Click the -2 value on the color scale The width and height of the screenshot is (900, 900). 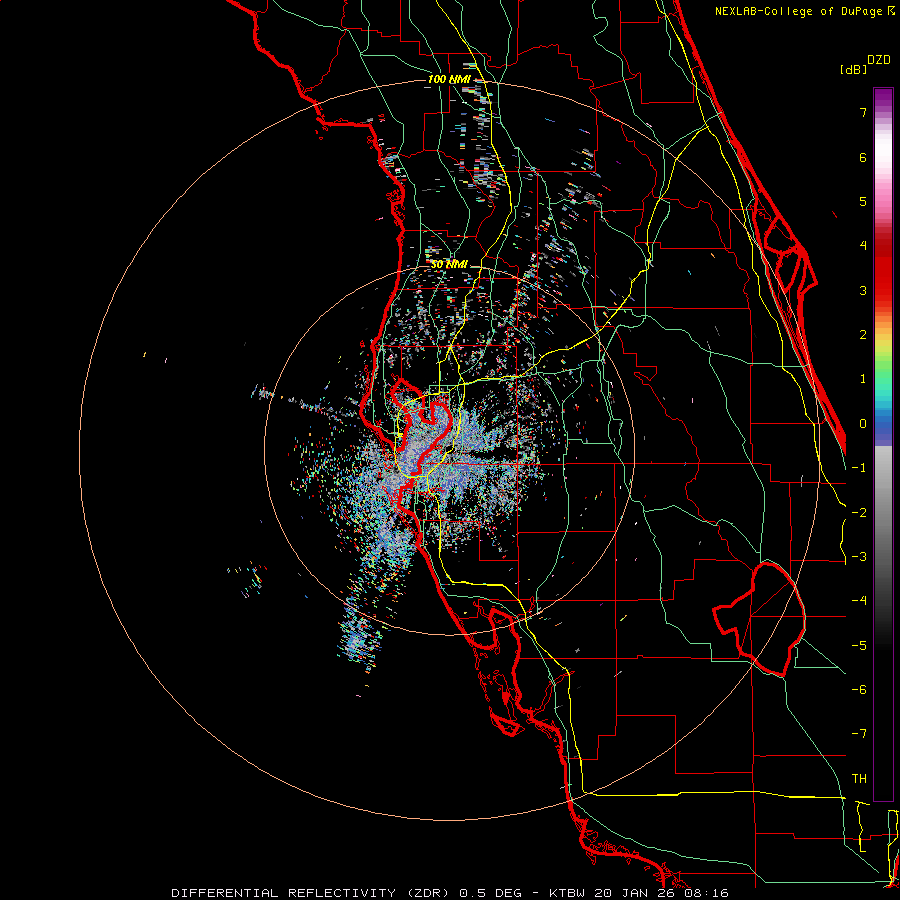[x=859, y=513]
